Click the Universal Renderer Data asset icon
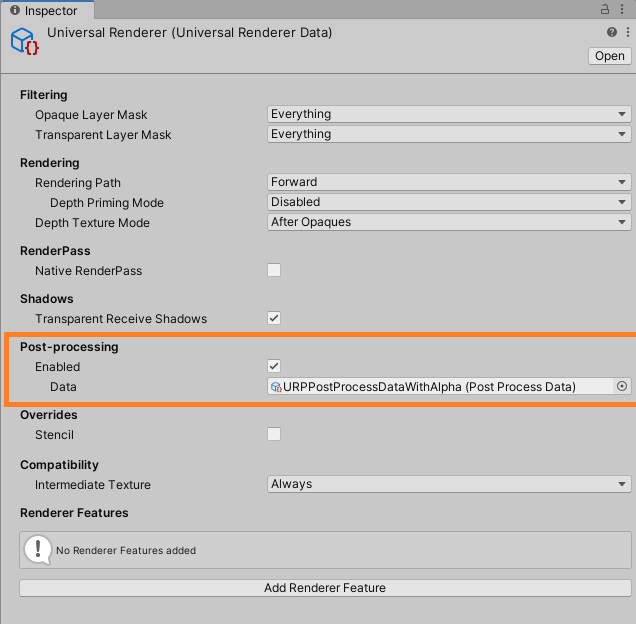 [25, 41]
